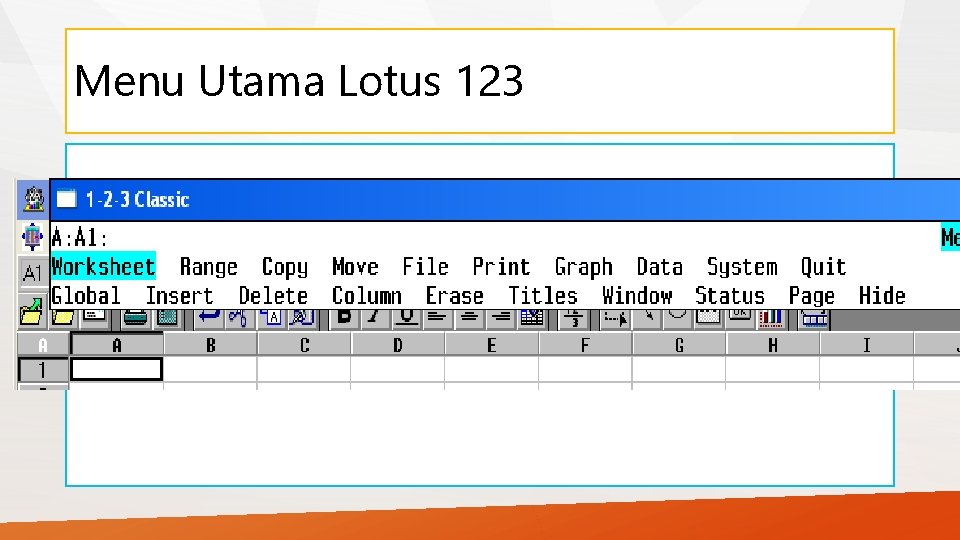Click the print preview icon
This screenshot has height=540, width=960.
tap(167, 317)
